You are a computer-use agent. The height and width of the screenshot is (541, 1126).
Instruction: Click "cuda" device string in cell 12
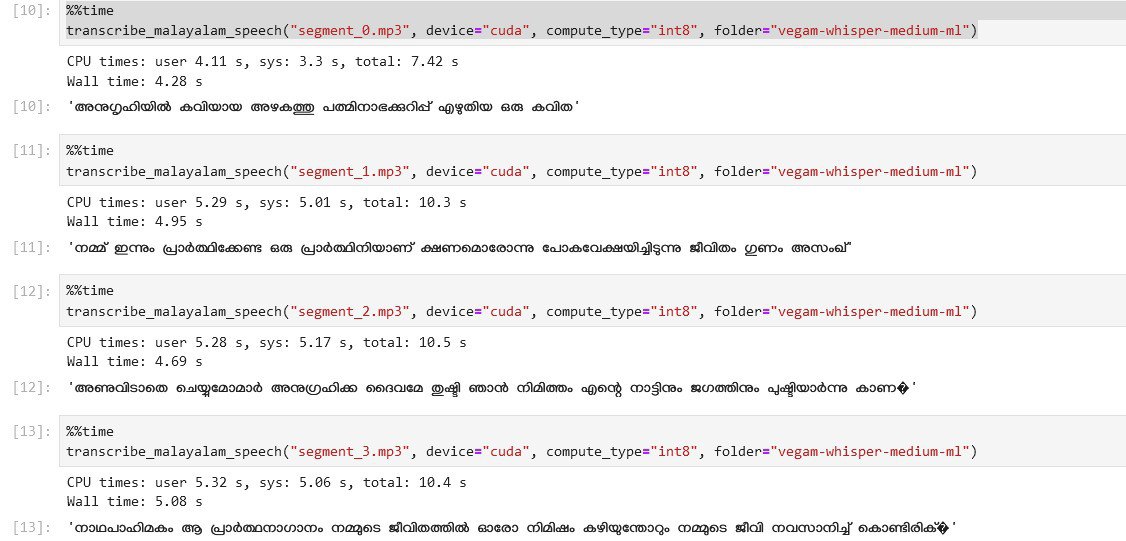(x=506, y=311)
